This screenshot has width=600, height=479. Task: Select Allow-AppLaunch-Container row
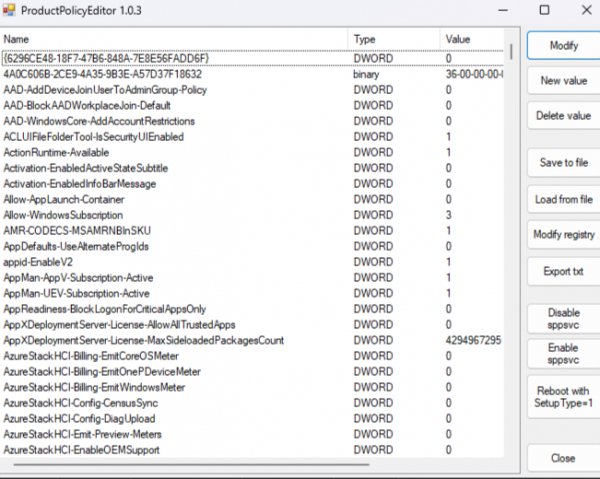[253, 199]
